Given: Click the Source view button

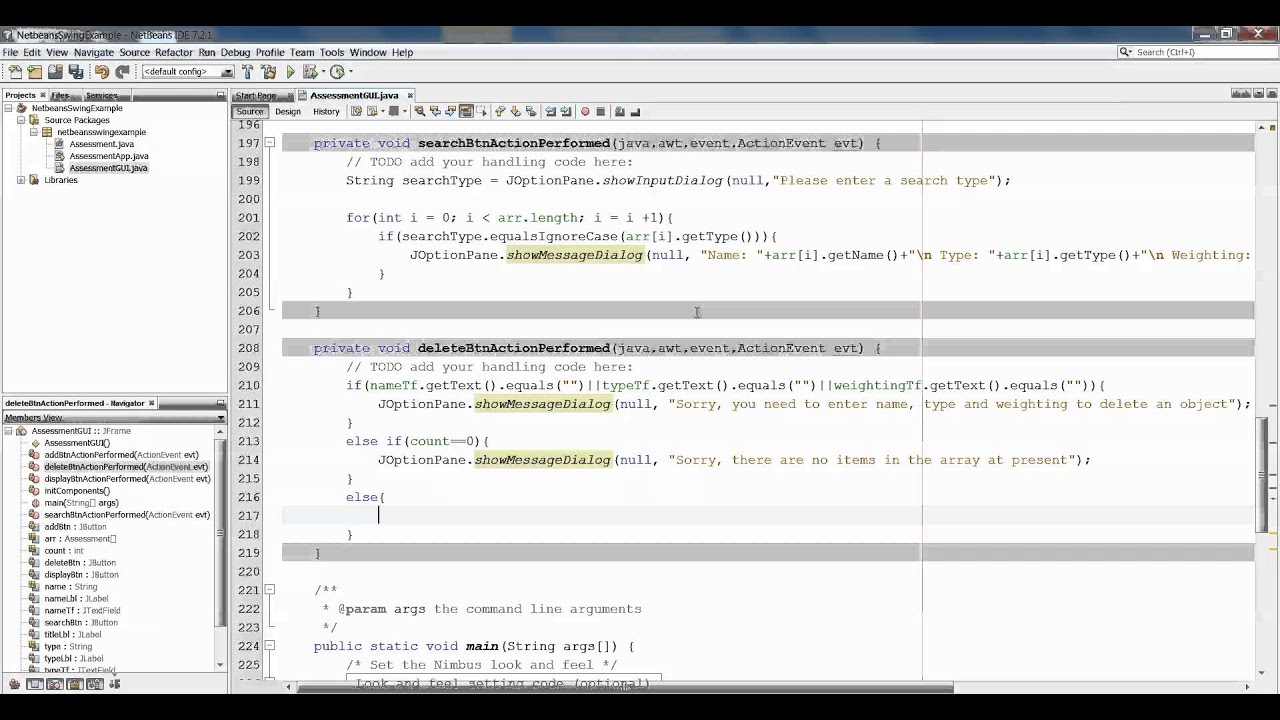Looking at the screenshot, I should (x=250, y=111).
